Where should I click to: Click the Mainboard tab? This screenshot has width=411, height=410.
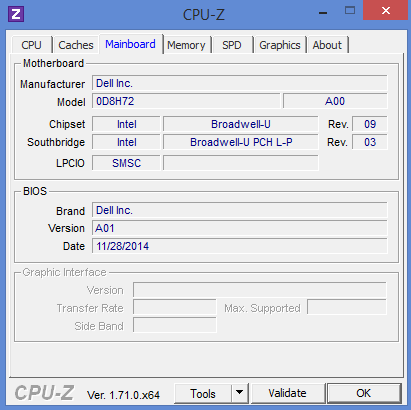click(131, 44)
